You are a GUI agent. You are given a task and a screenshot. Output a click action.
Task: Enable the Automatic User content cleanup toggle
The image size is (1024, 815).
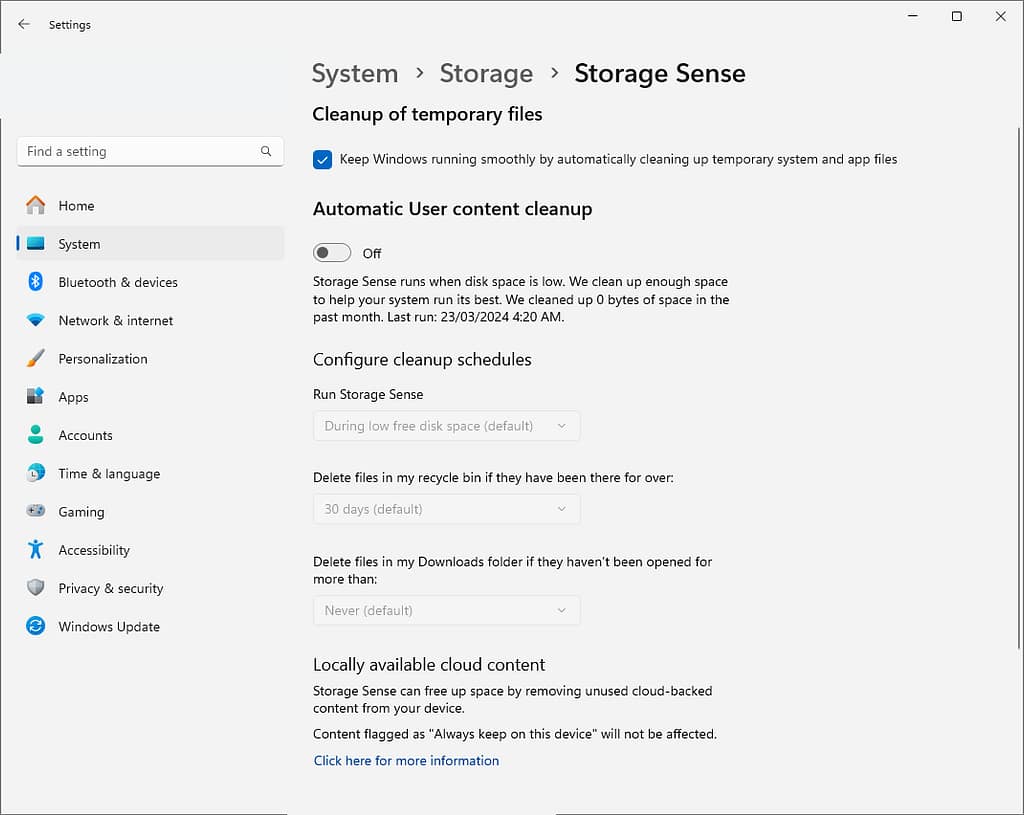point(332,252)
